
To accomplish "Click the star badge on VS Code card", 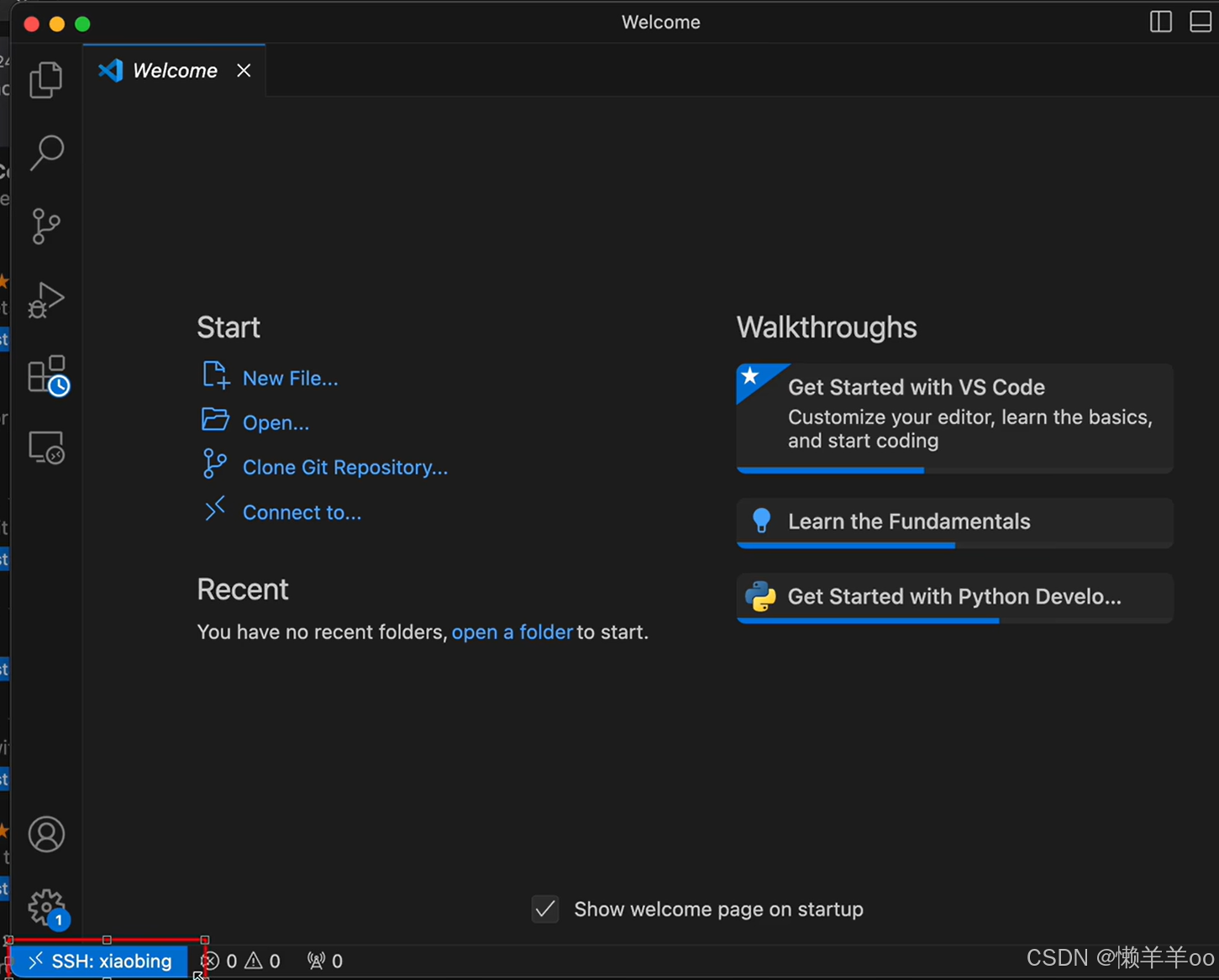I will (x=751, y=376).
